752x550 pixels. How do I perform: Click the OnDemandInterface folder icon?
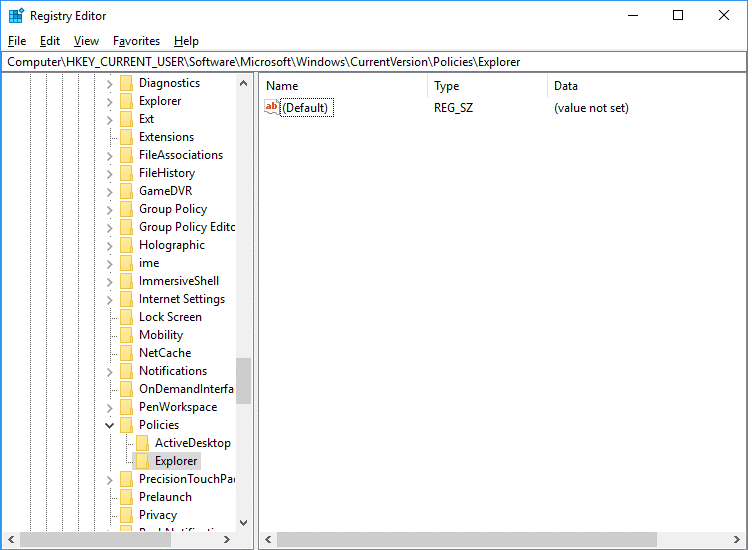click(x=127, y=389)
